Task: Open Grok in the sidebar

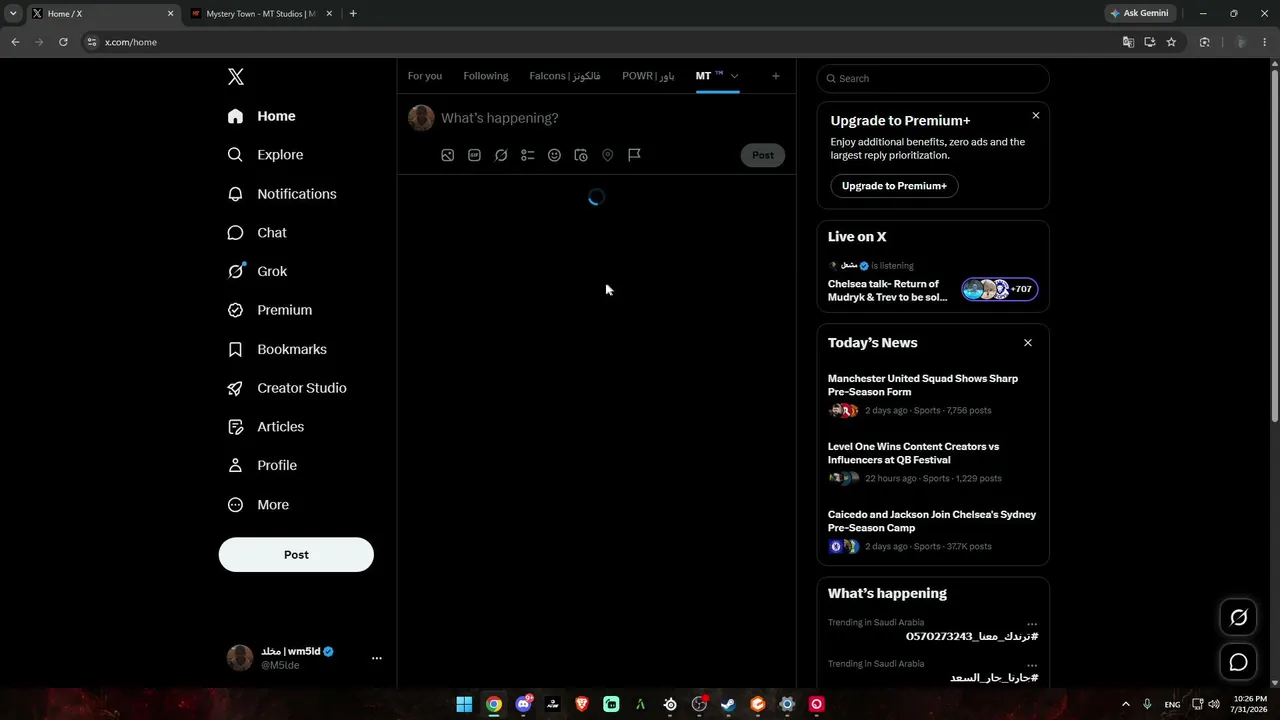Action: coord(257,271)
